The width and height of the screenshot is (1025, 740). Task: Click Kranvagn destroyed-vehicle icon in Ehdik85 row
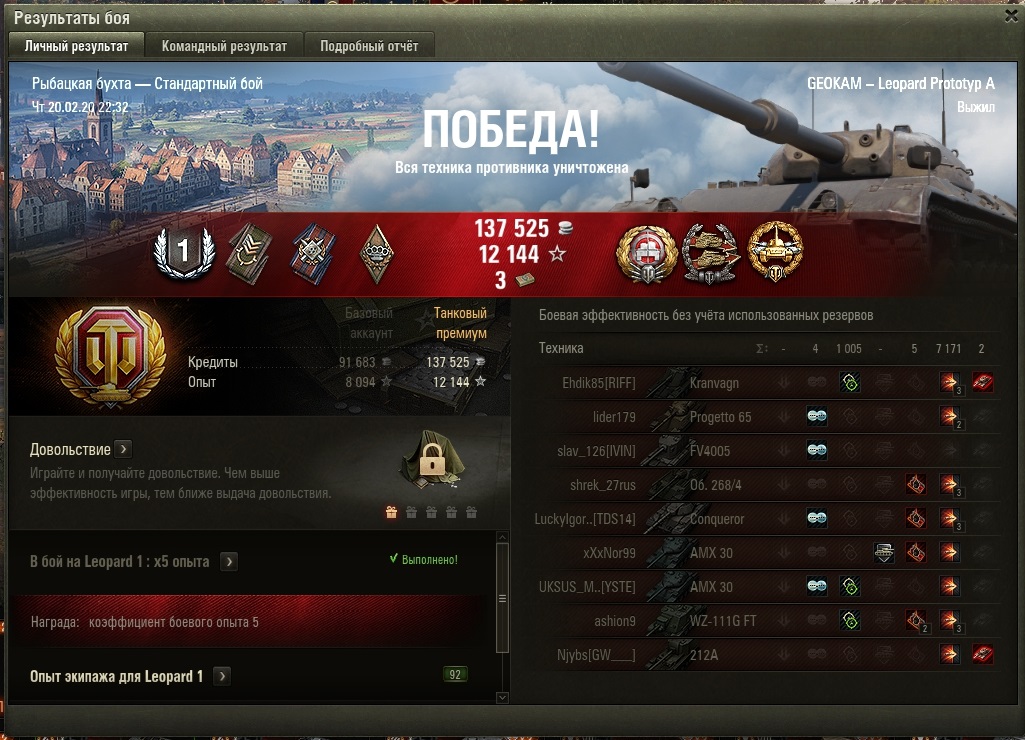pos(983,382)
